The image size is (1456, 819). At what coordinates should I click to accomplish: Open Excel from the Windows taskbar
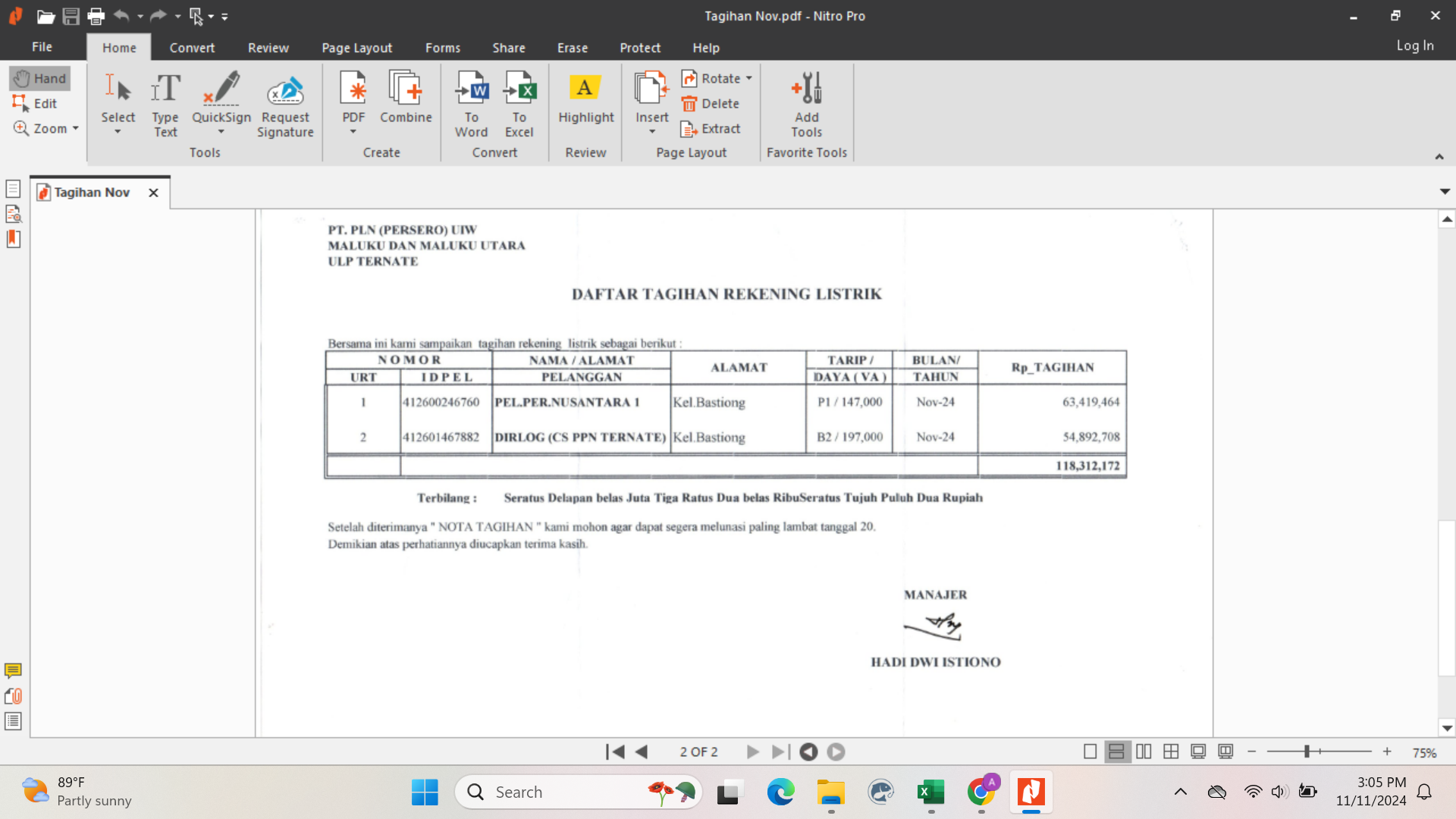click(x=930, y=792)
